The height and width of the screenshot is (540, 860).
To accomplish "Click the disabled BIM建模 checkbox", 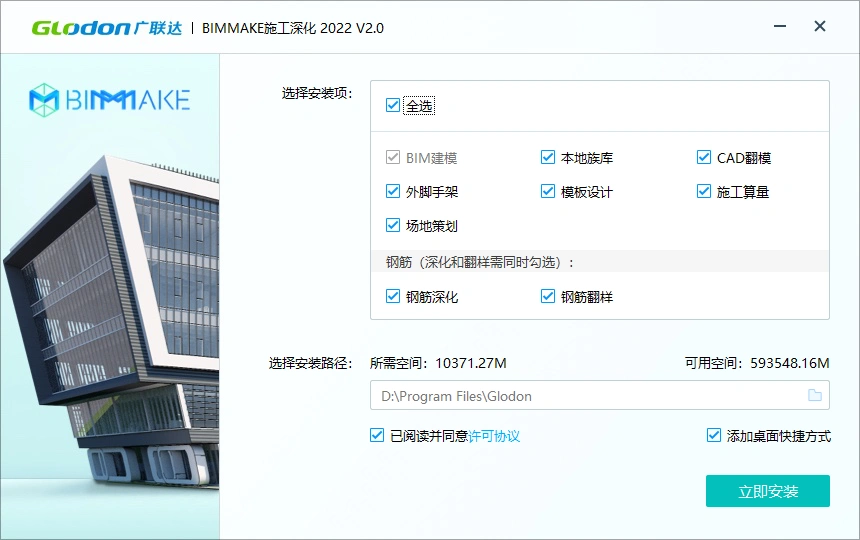I will pyautogui.click(x=393, y=158).
